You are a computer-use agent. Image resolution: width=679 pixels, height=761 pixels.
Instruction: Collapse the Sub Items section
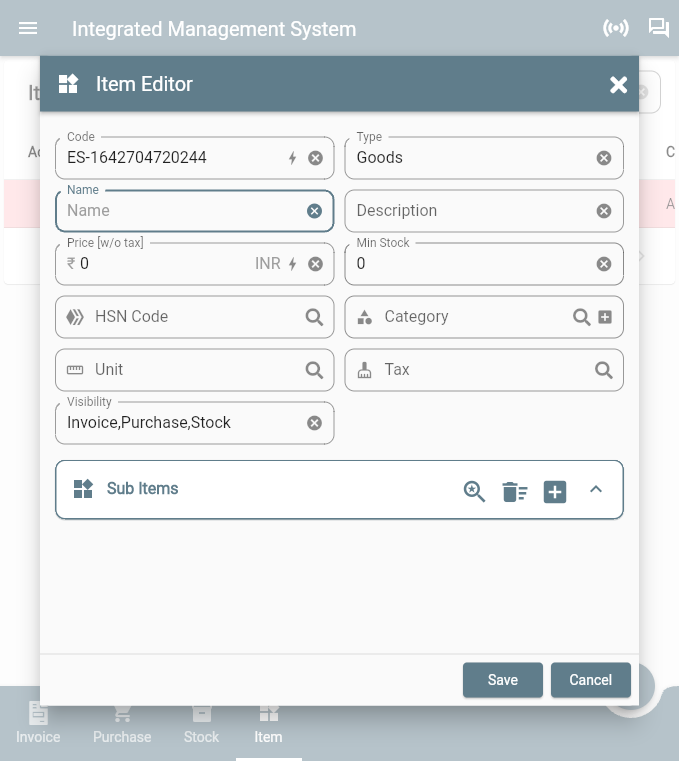pos(596,489)
